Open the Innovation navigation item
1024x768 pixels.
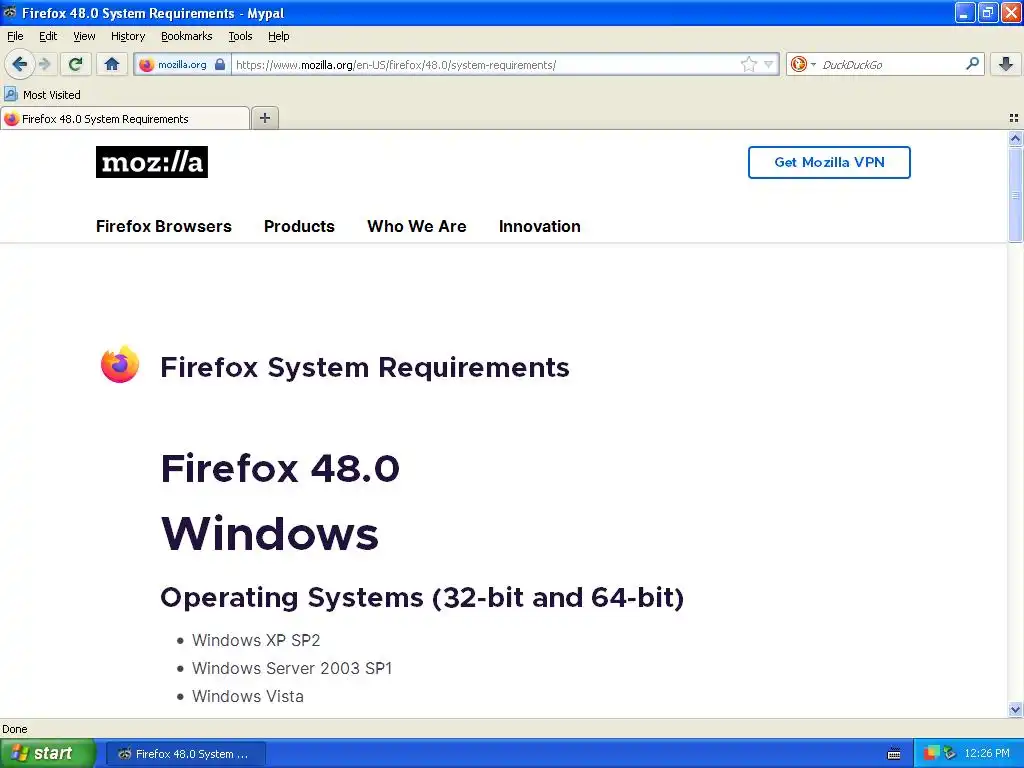539,226
